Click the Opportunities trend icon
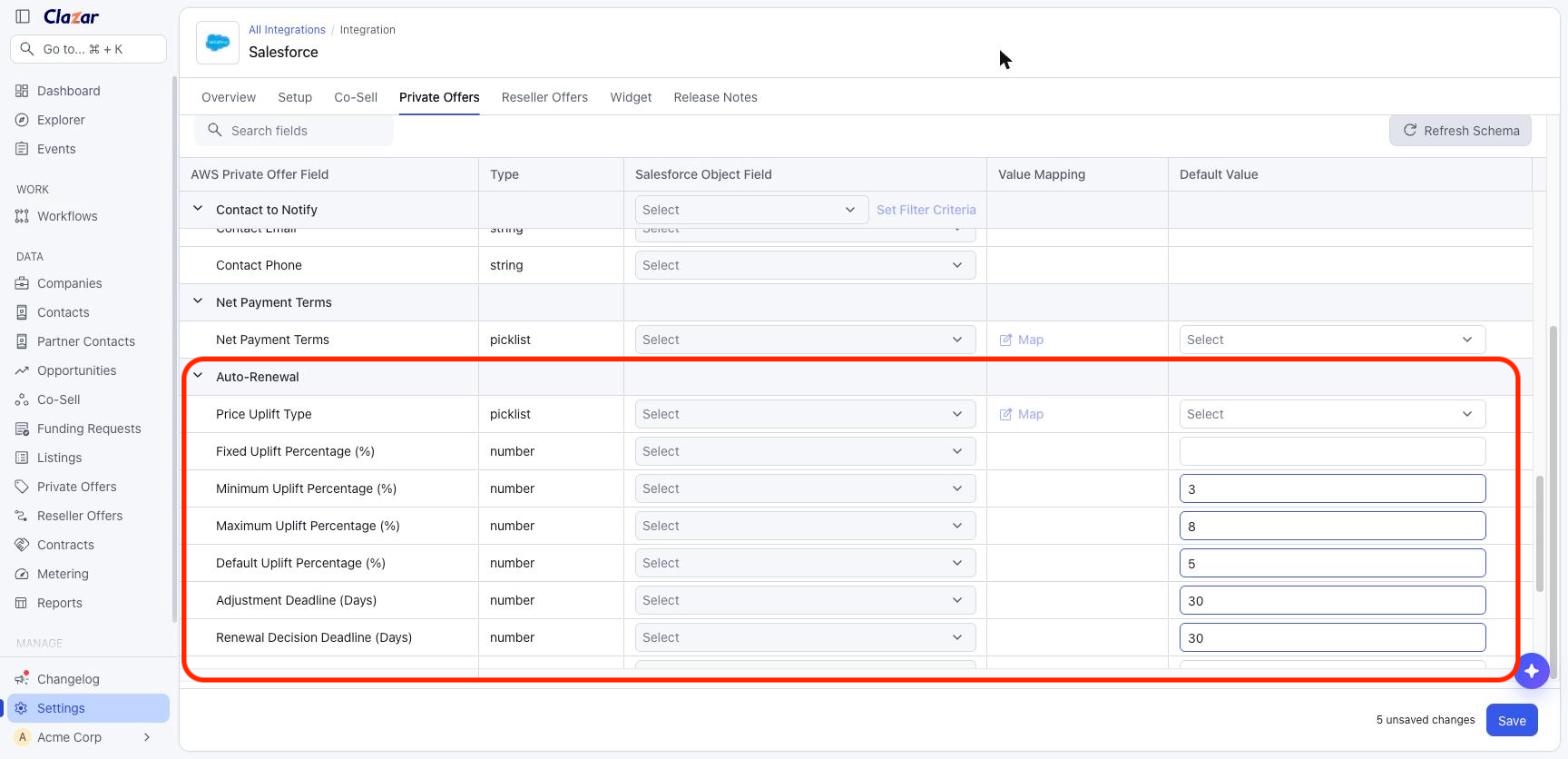The image size is (1568, 759). tap(22, 370)
